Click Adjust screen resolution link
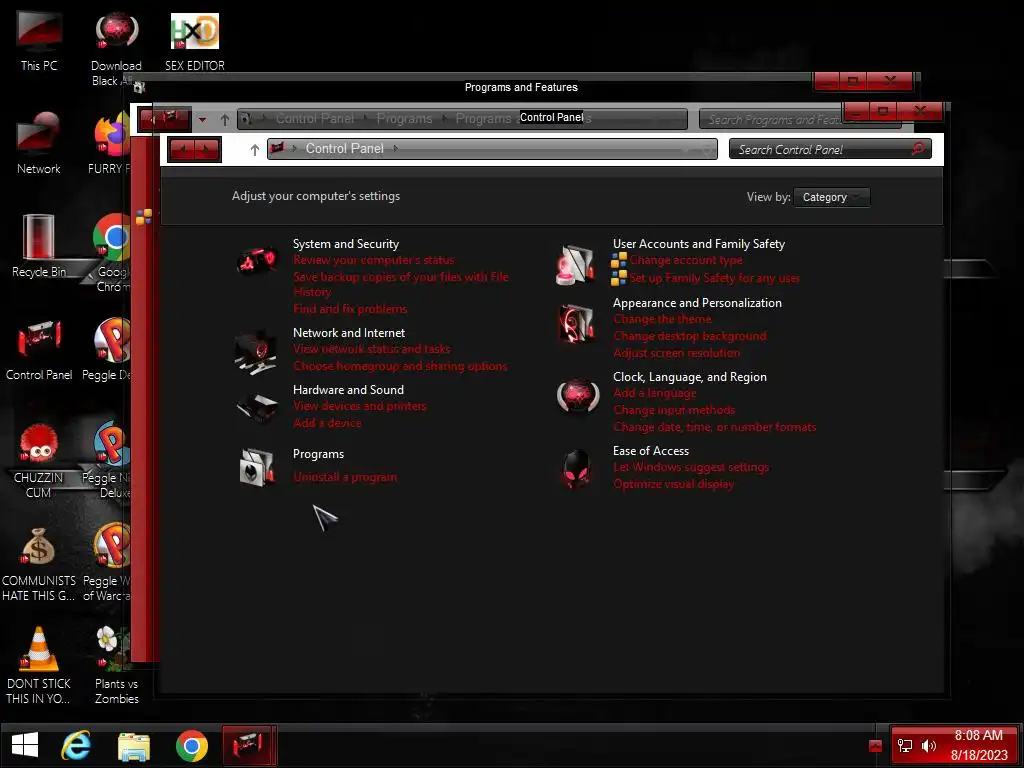This screenshot has height=768, width=1024. pyautogui.click(x=677, y=353)
